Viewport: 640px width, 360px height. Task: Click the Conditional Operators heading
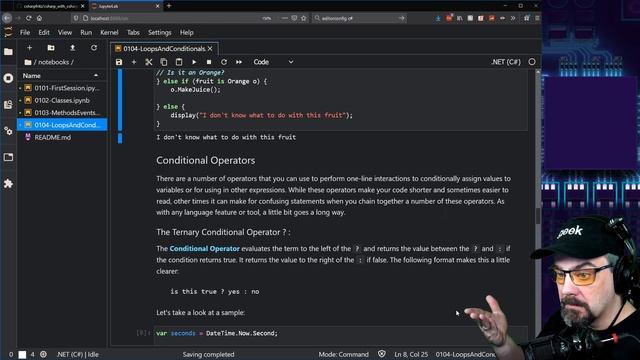(205, 160)
